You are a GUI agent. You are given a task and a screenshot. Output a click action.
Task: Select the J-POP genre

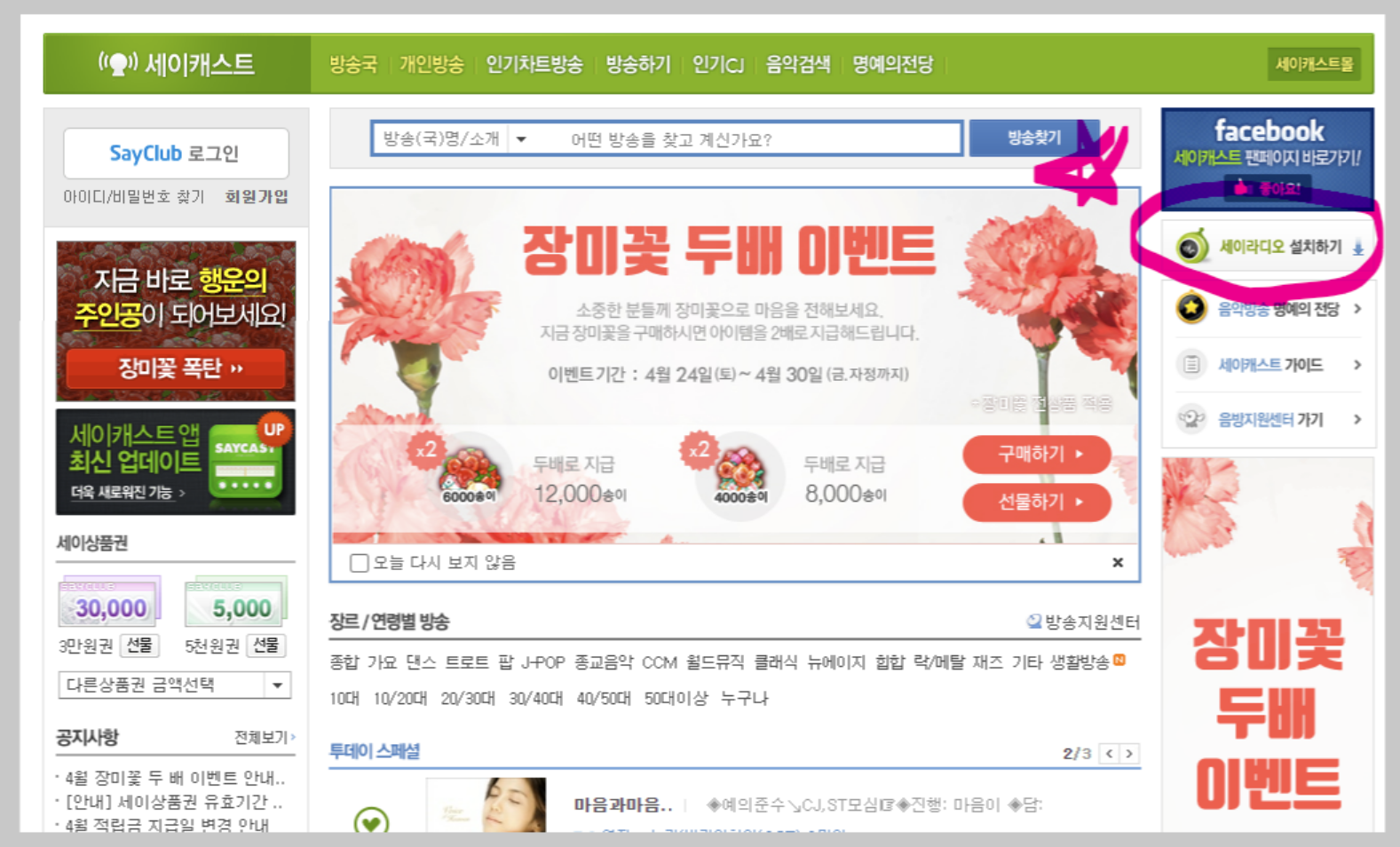click(543, 662)
